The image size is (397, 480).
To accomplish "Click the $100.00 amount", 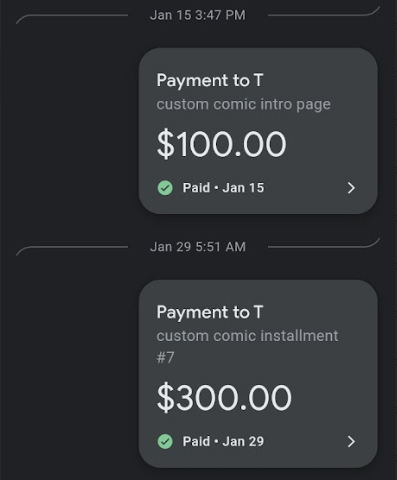I will click(x=221, y=144).
